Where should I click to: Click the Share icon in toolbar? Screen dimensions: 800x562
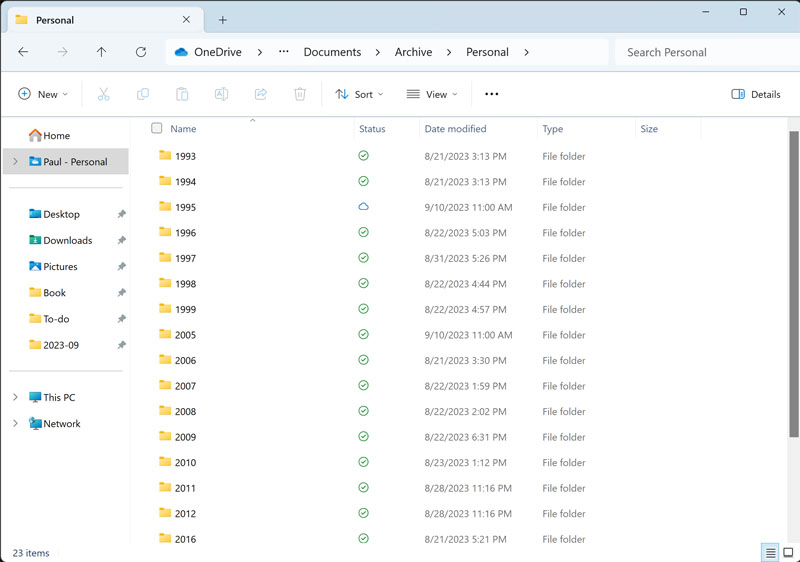(x=260, y=94)
